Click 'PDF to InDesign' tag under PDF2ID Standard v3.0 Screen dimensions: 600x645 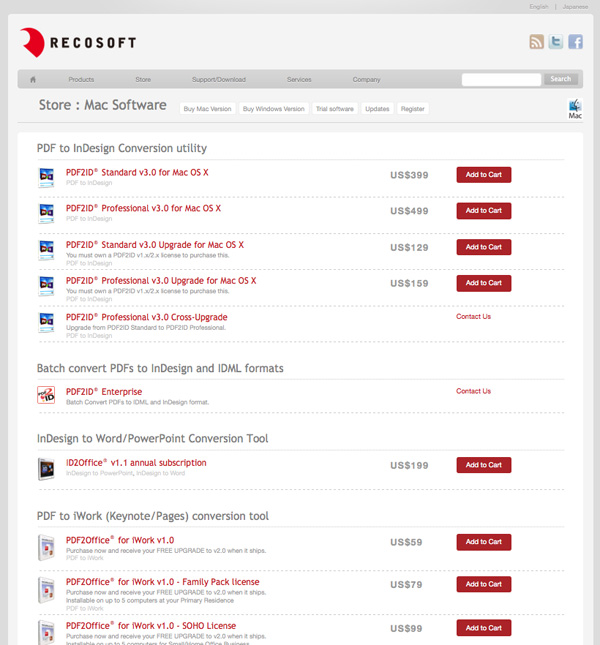89,183
